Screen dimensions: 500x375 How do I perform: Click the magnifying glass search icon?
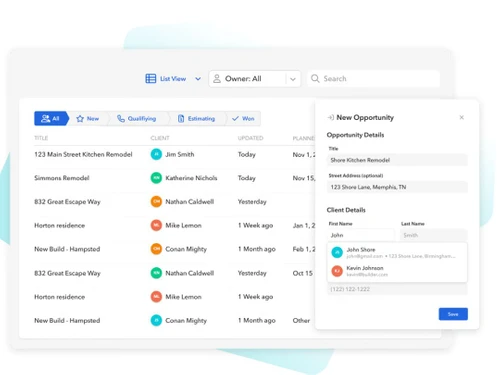(315, 79)
